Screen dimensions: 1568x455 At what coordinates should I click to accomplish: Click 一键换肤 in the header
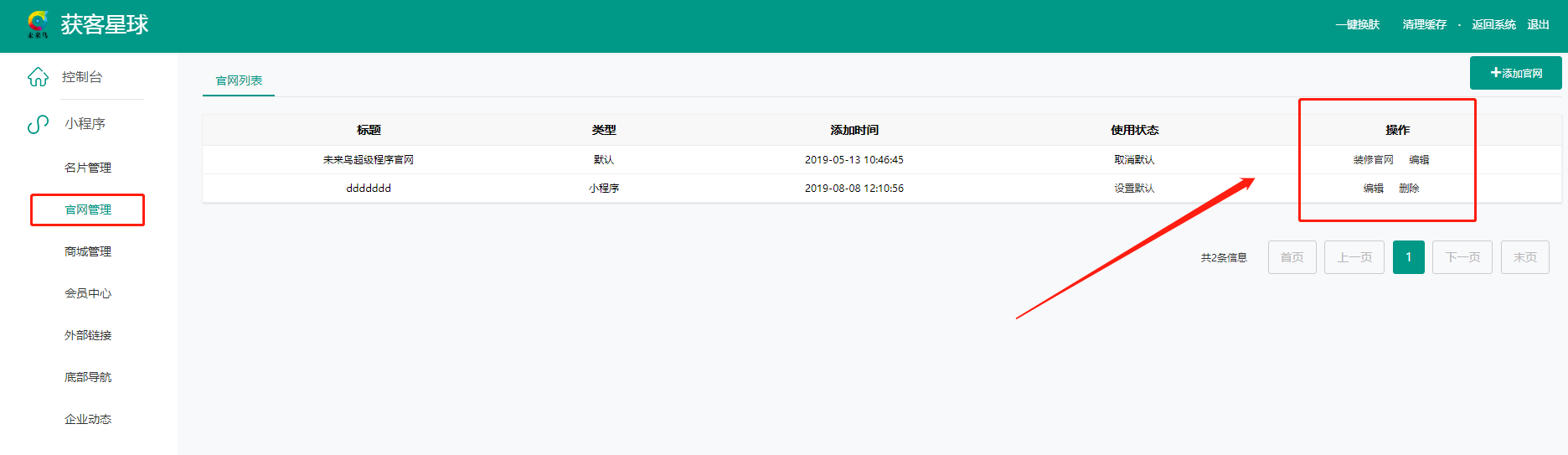click(x=1357, y=24)
